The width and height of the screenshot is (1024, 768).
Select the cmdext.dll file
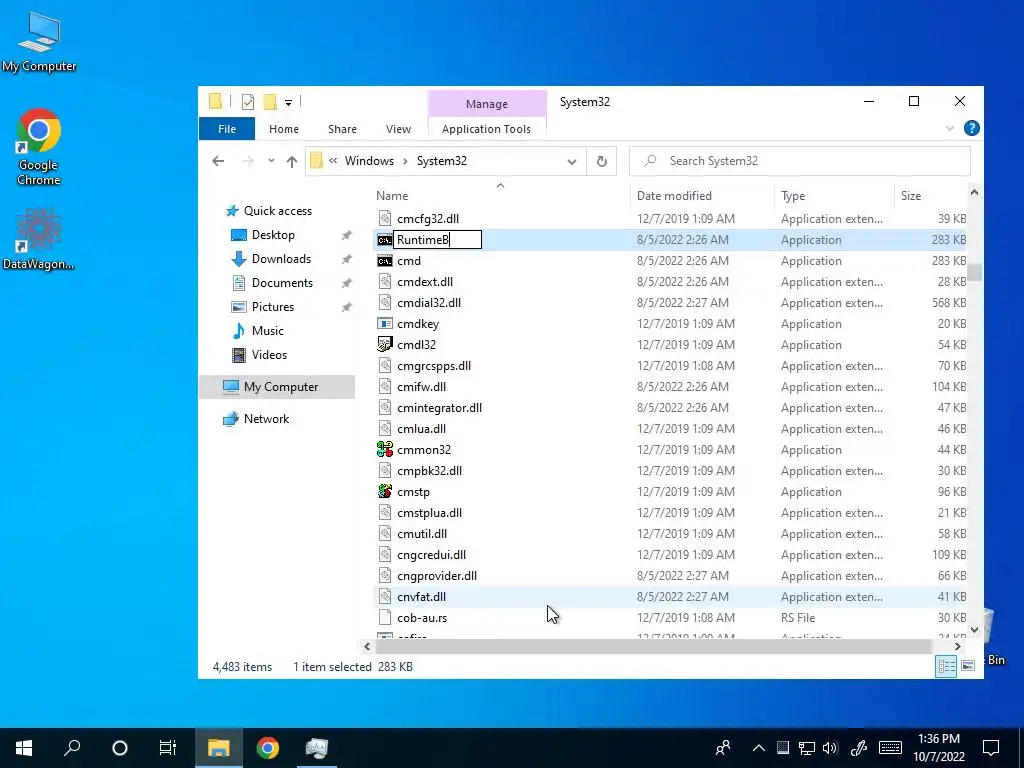pos(424,281)
